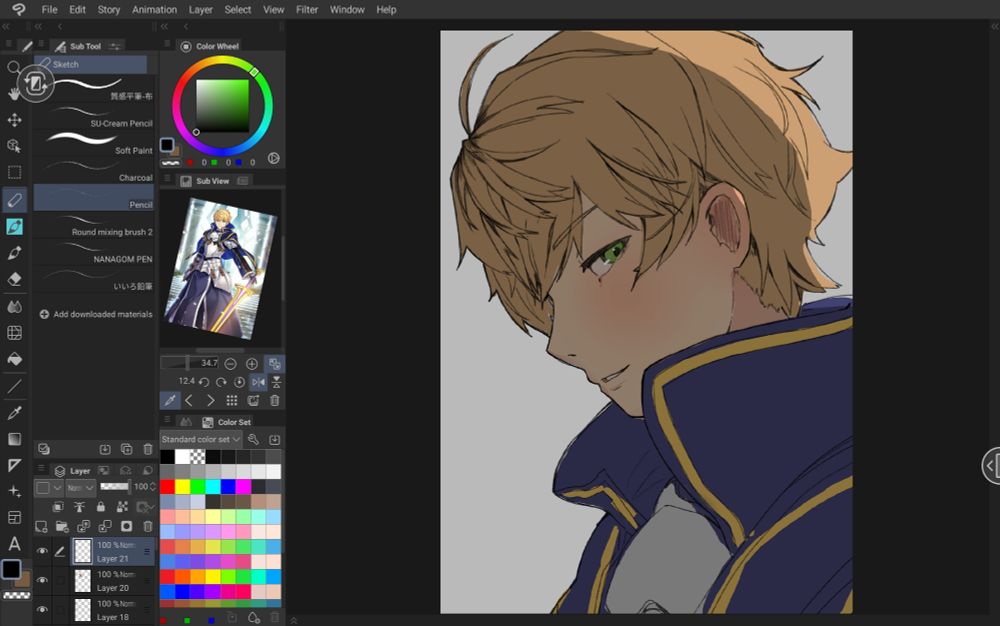Select the Ruler triangle tool
1000x626 pixels.
(14, 465)
